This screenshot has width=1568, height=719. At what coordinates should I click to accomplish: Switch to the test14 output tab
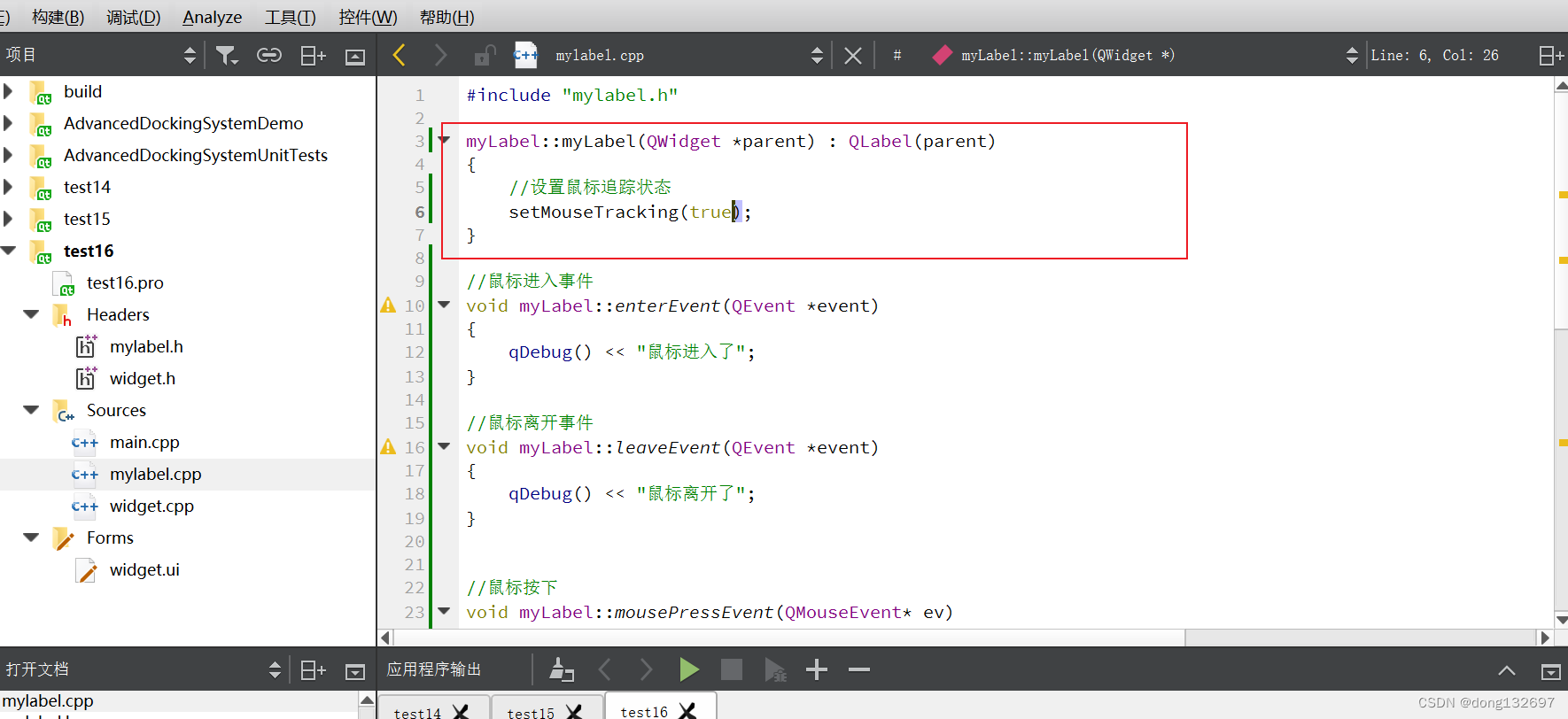417,713
